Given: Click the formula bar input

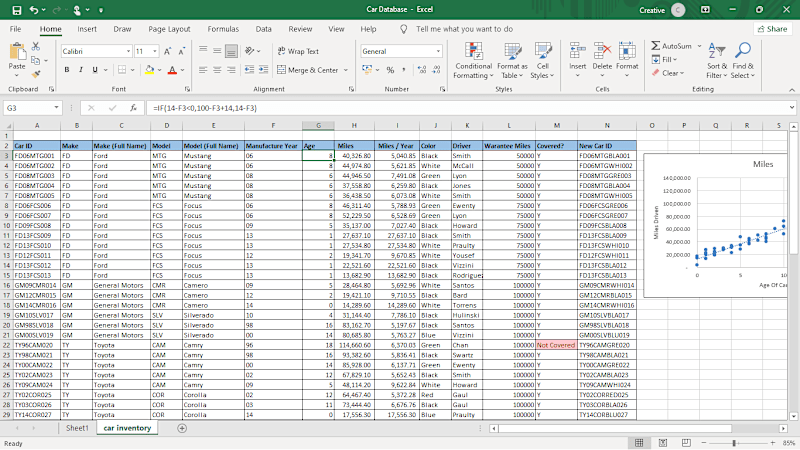Looking at the screenshot, I should pos(467,108).
